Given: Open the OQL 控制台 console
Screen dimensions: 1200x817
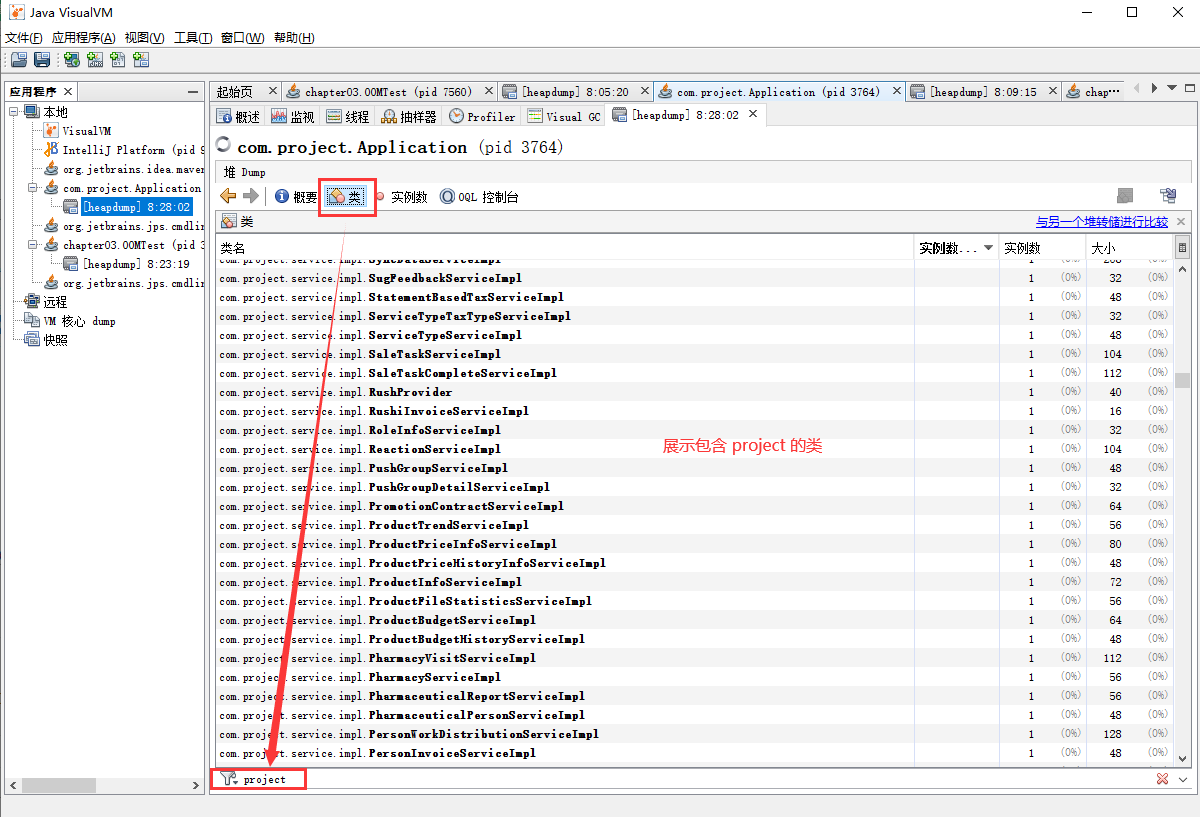Looking at the screenshot, I should [478, 197].
